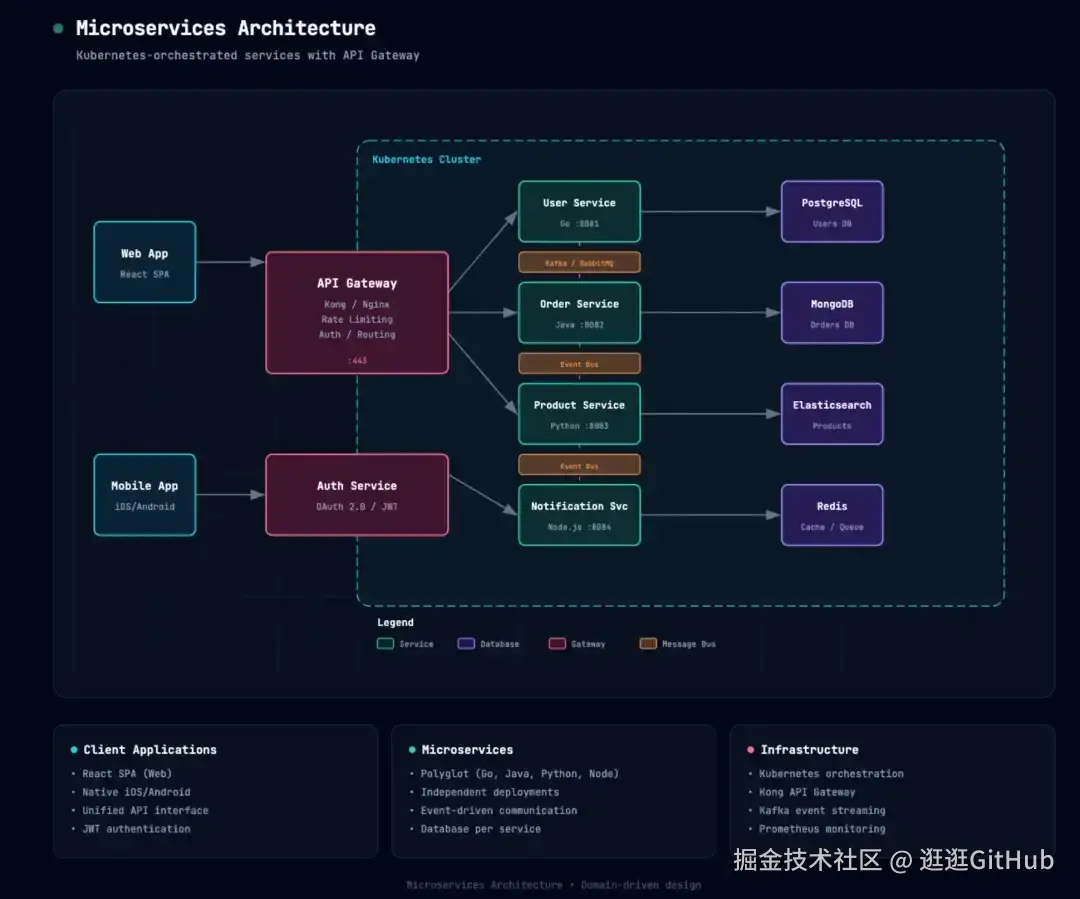Click the red Gateway legend swatch
The width and height of the screenshot is (1080, 899).
pos(557,644)
